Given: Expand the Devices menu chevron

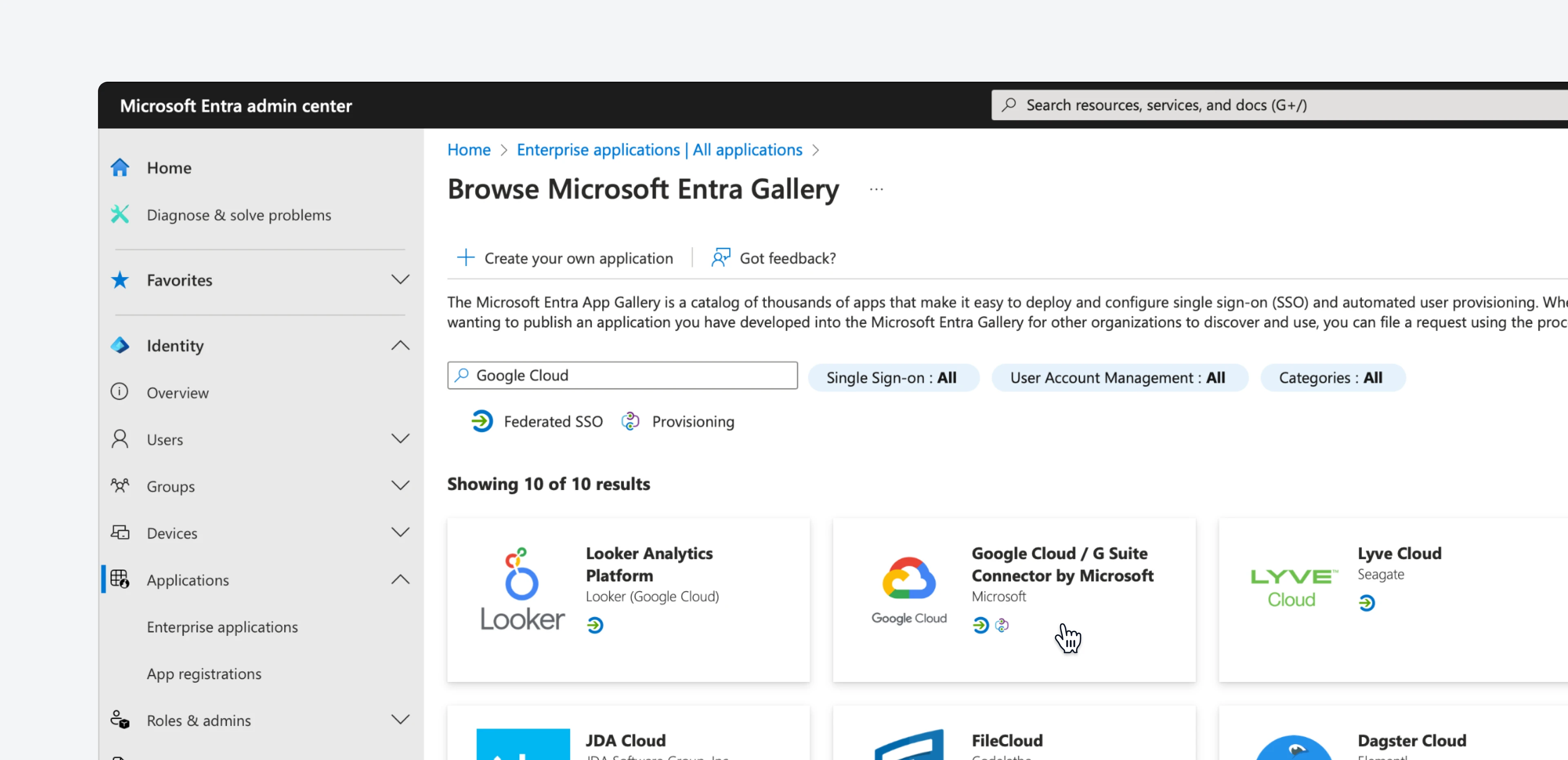Looking at the screenshot, I should tap(401, 532).
